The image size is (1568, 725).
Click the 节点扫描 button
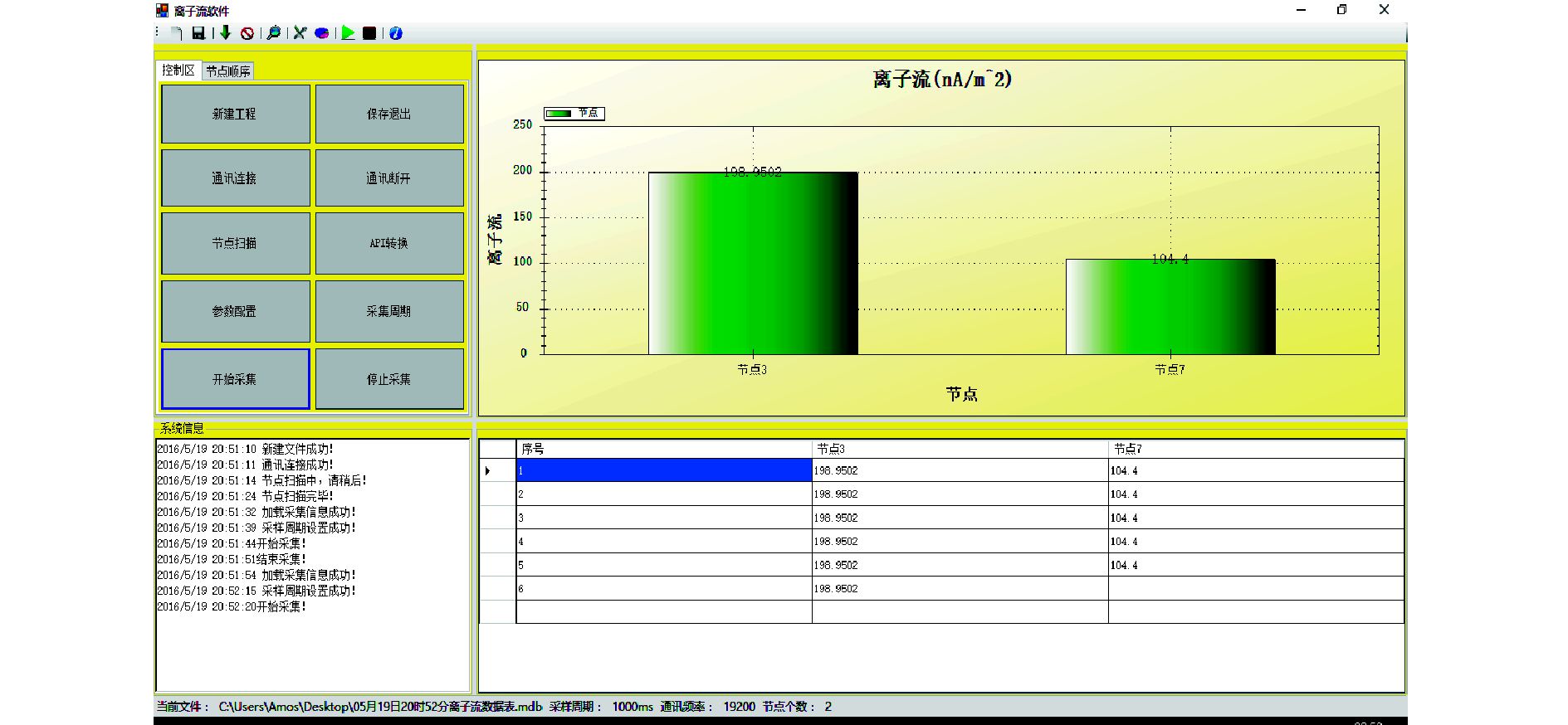[235, 243]
